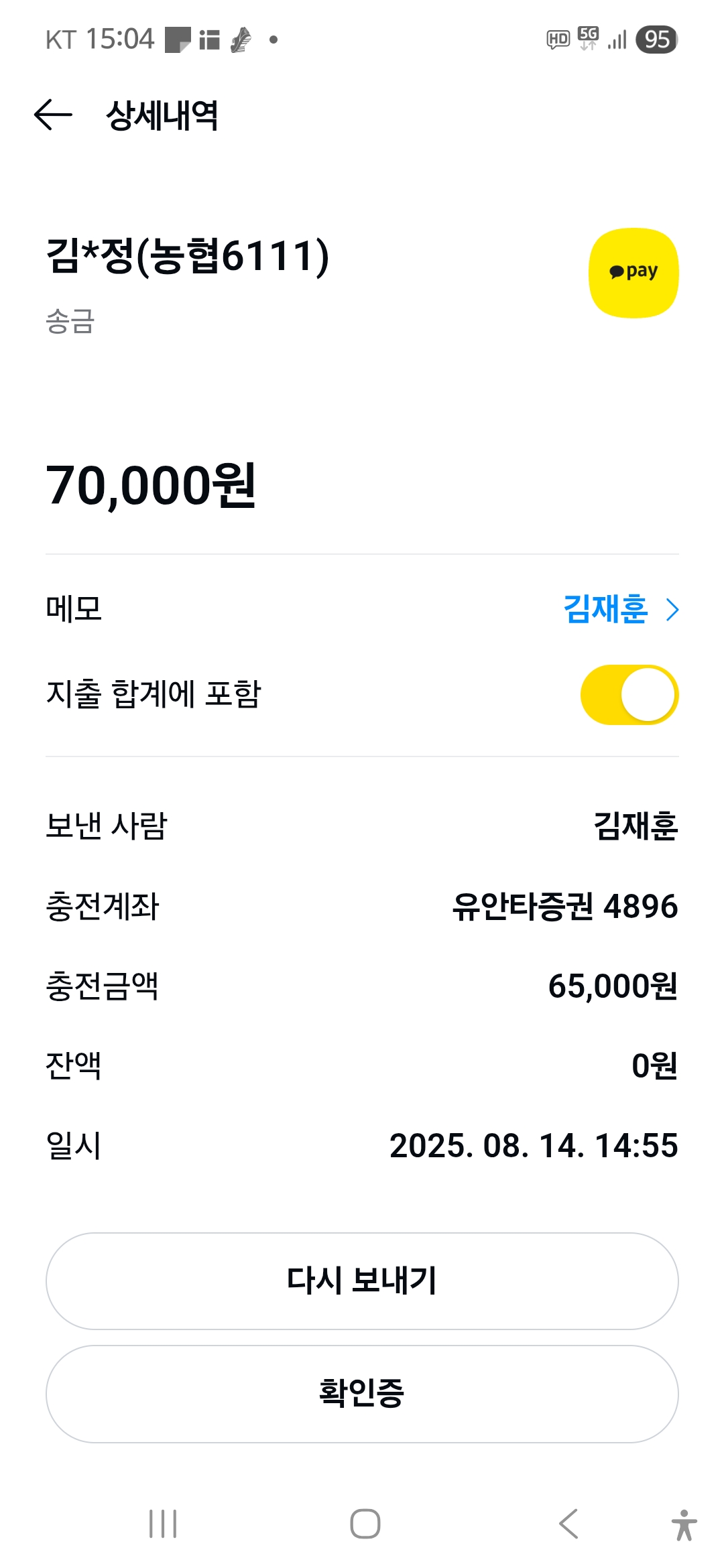The width and height of the screenshot is (724, 1568).
Task: Tap the recipient name 김*정(농협6111)
Action: pos(188,256)
